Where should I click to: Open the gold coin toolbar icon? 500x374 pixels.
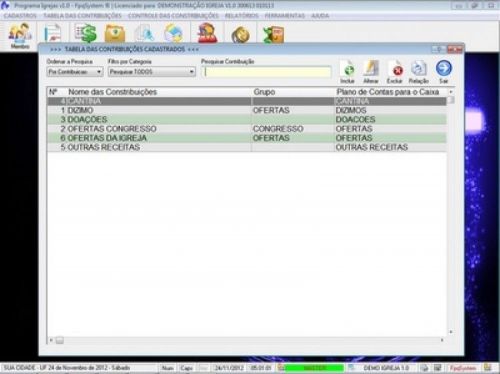tap(241, 35)
